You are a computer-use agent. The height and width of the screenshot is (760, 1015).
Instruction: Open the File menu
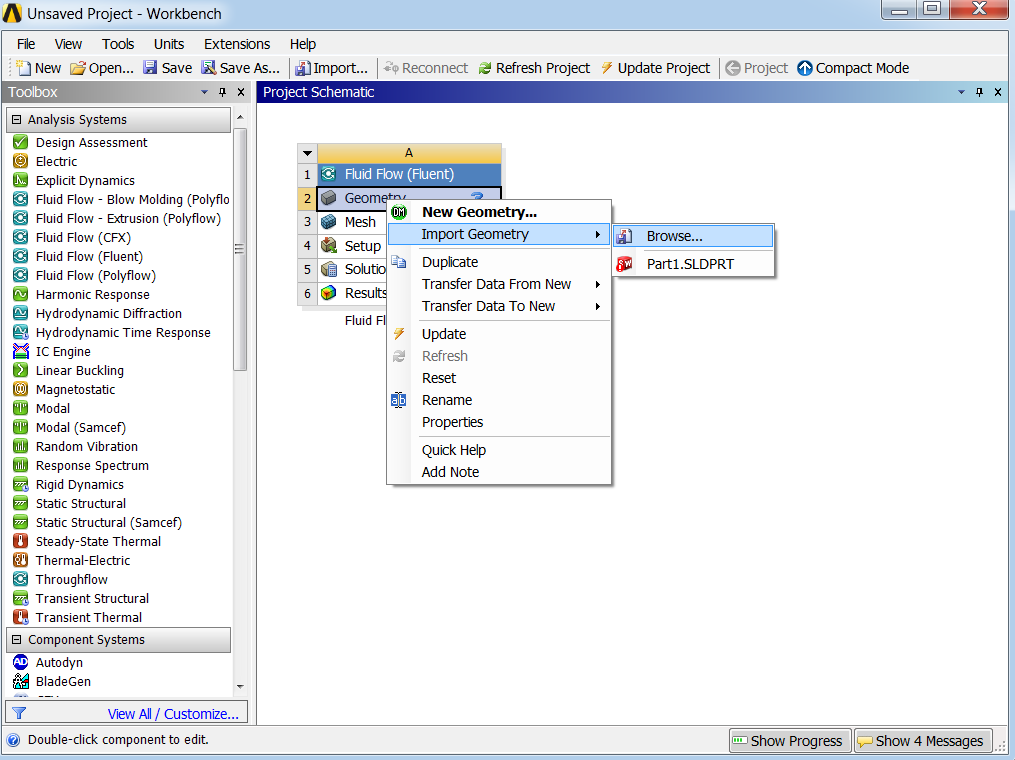26,44
